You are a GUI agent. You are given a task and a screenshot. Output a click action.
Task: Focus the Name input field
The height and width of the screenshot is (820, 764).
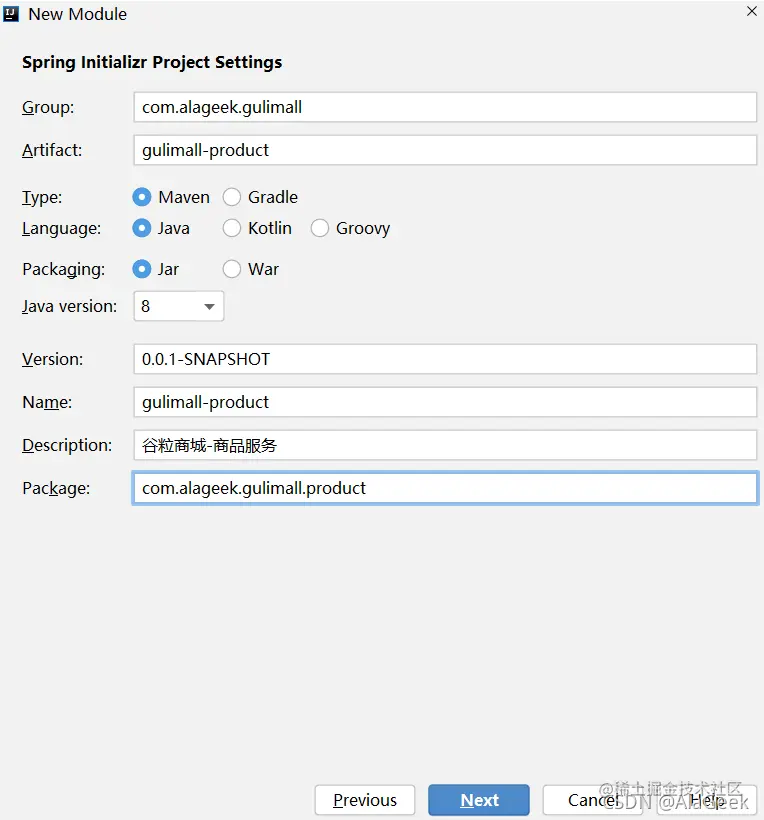point(445,402)
